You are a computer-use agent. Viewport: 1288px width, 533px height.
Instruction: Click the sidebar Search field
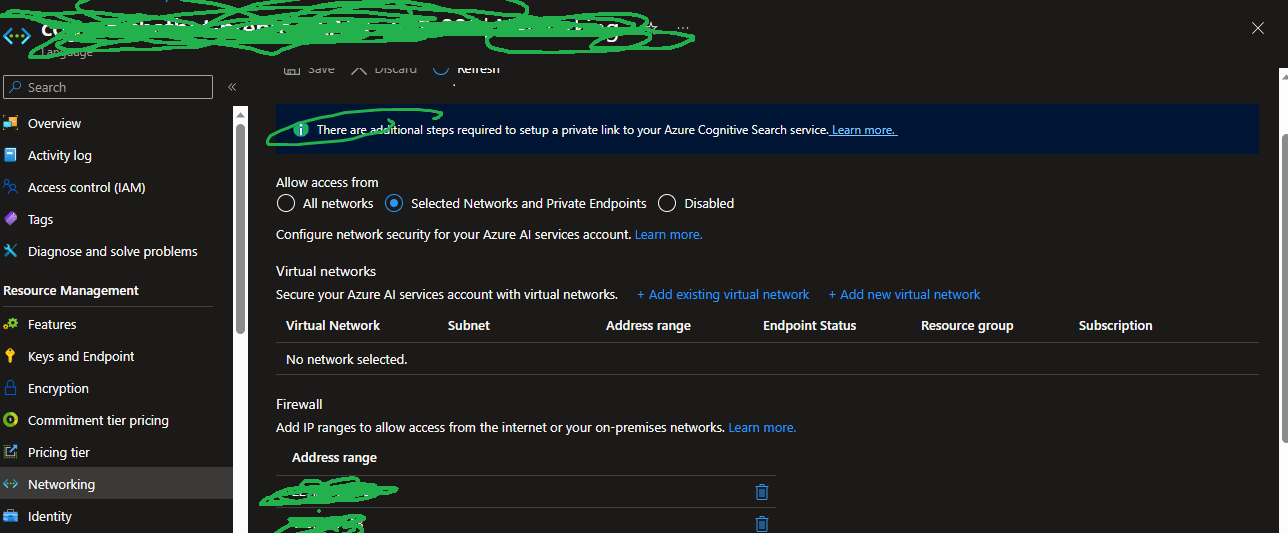click(108, 87)
